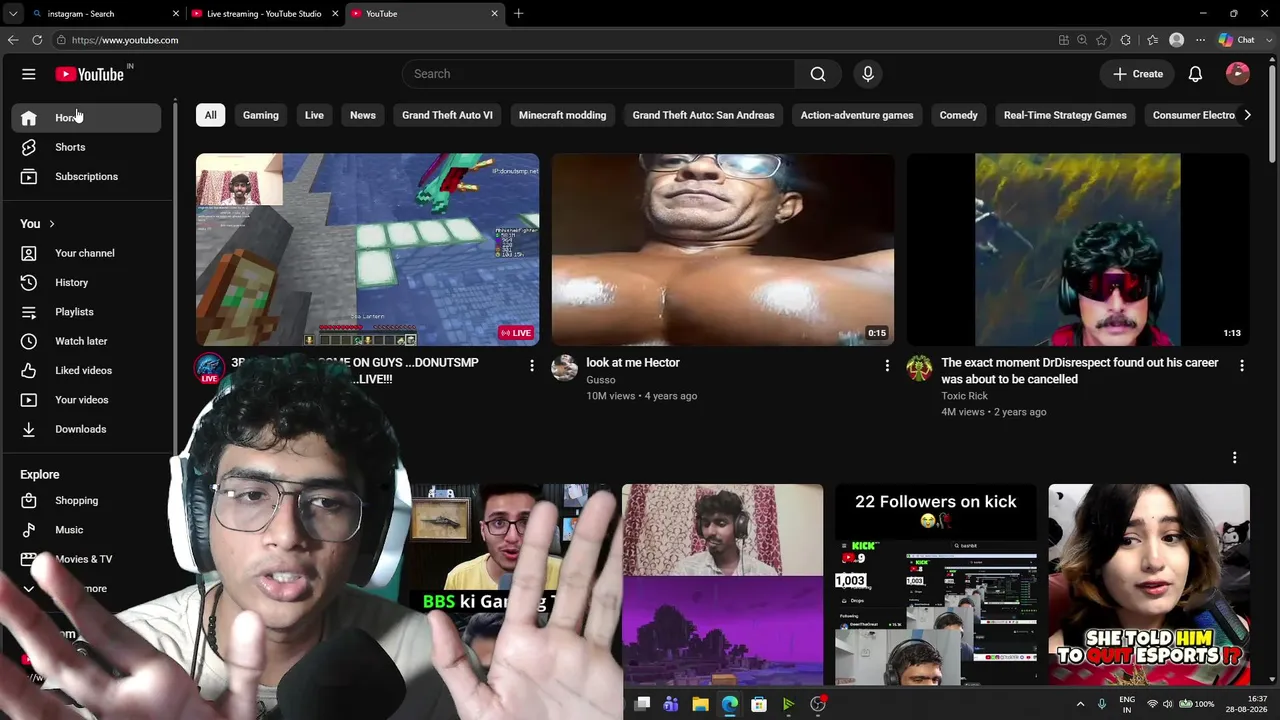The width and height of the screenshot is (1280, 720).
Task: Open the Copilot Chat button
Action: 1237,40
